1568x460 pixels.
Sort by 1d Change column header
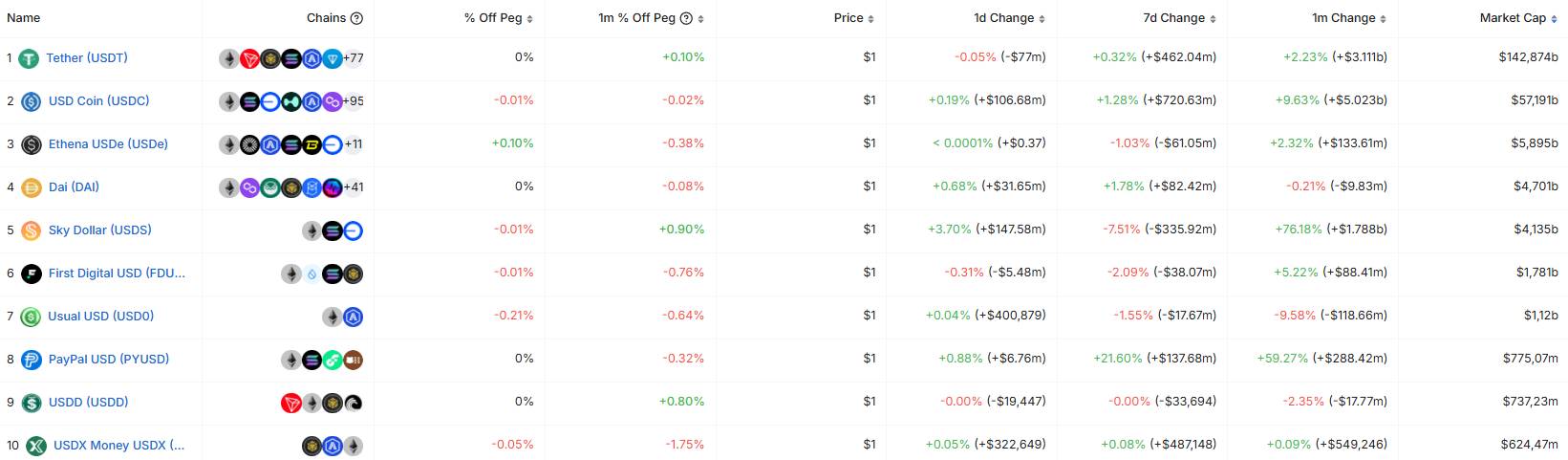1009,18
